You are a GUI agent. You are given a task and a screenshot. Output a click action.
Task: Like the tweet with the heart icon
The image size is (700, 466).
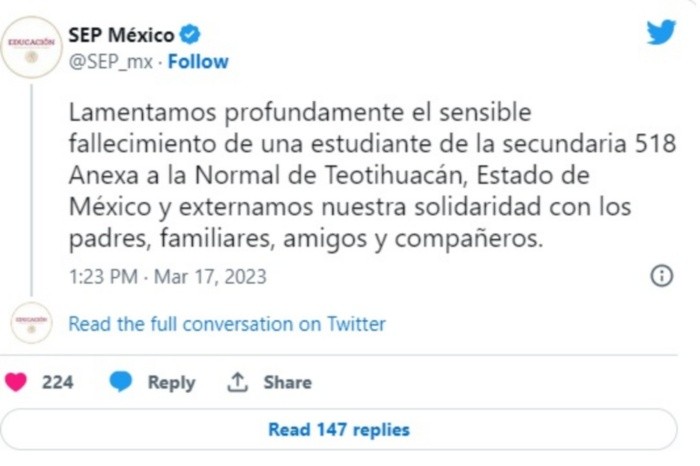coord(17,382)
